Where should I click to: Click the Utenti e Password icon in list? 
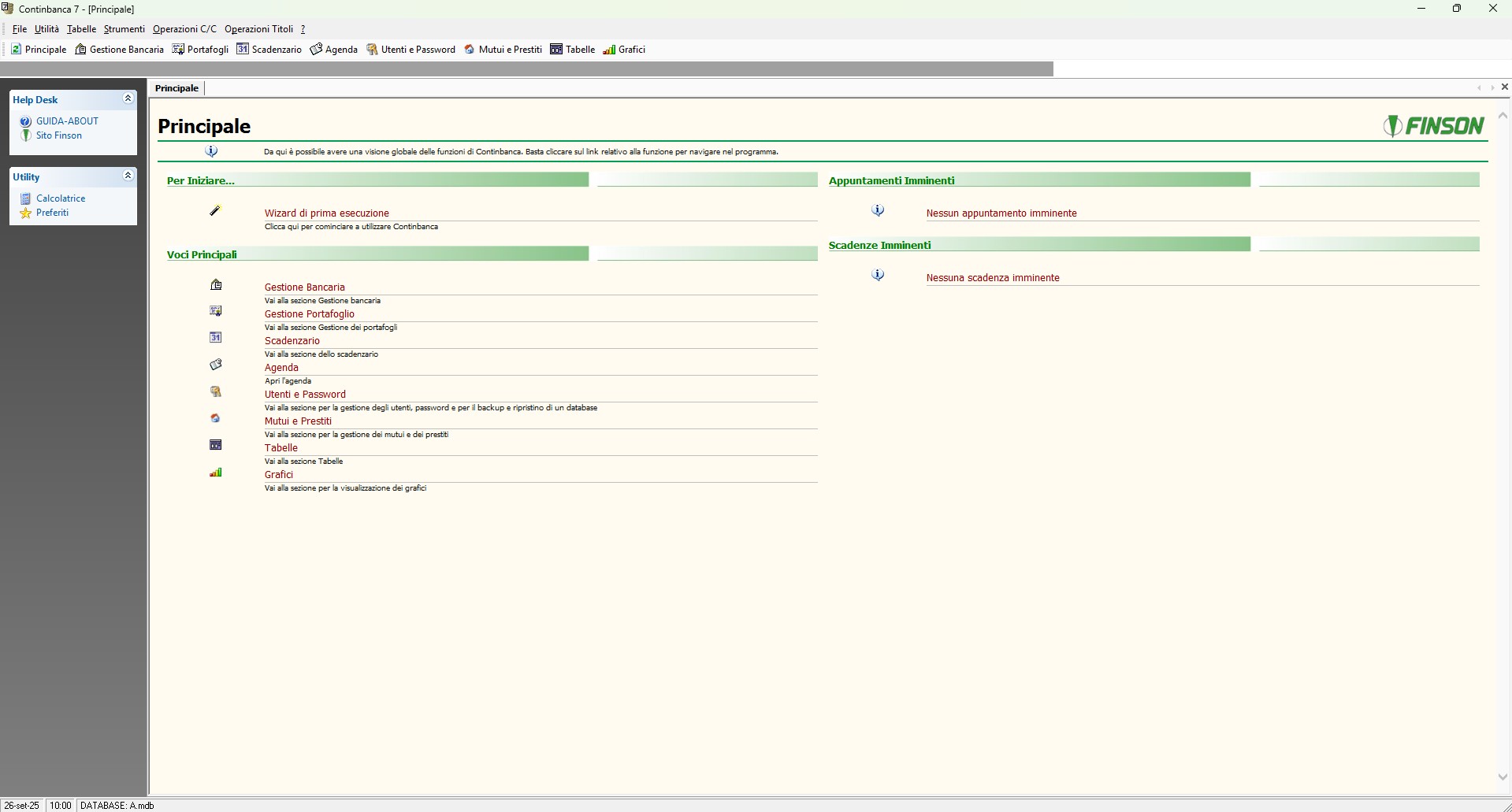(x=216, y=391)
